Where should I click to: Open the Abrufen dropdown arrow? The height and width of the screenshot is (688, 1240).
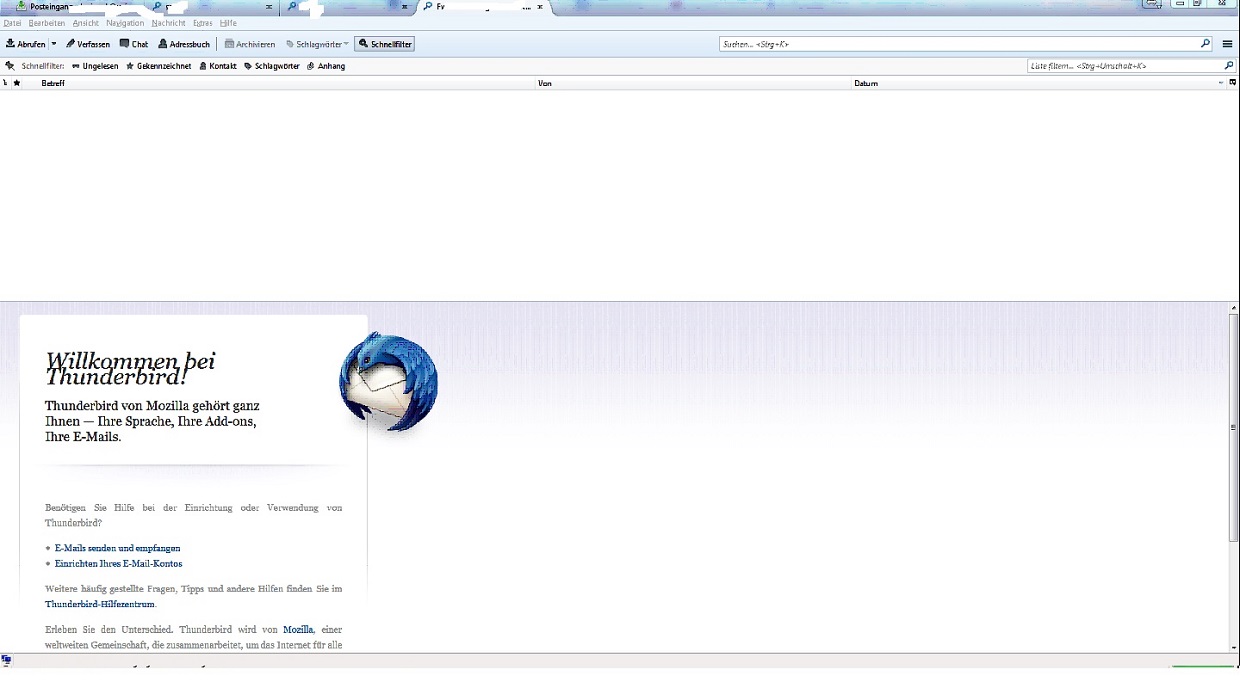pyautogui.click(x=54, y=44)
